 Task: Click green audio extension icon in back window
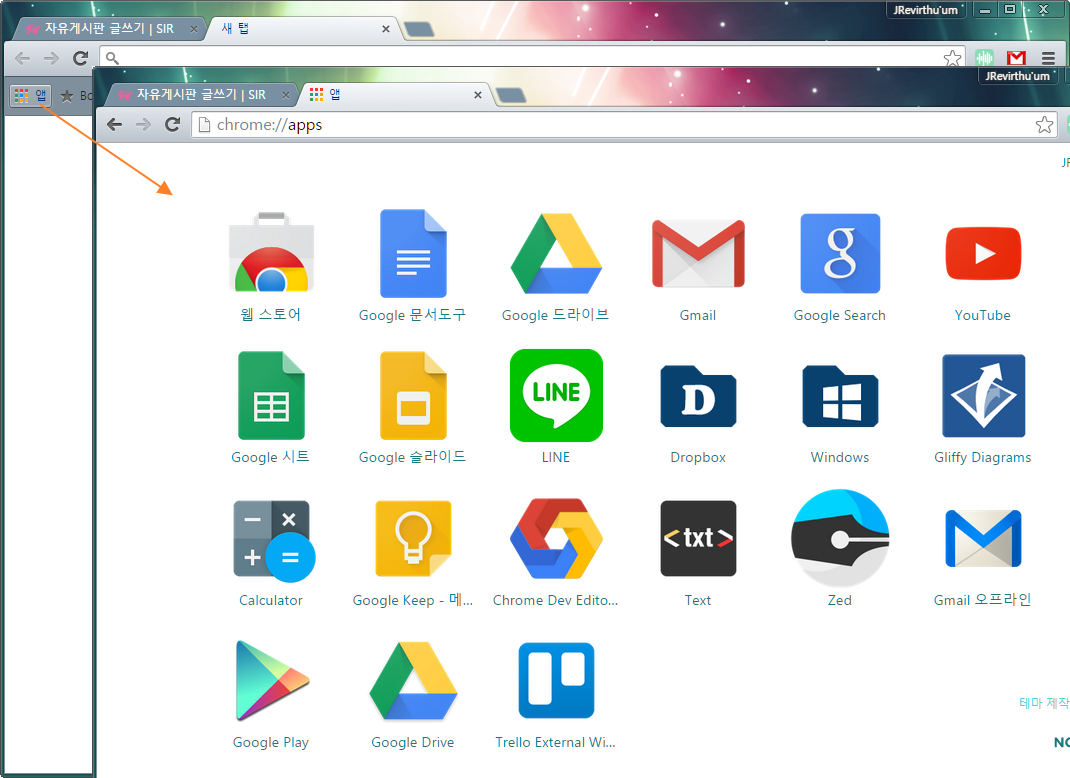tap(984, 58)
